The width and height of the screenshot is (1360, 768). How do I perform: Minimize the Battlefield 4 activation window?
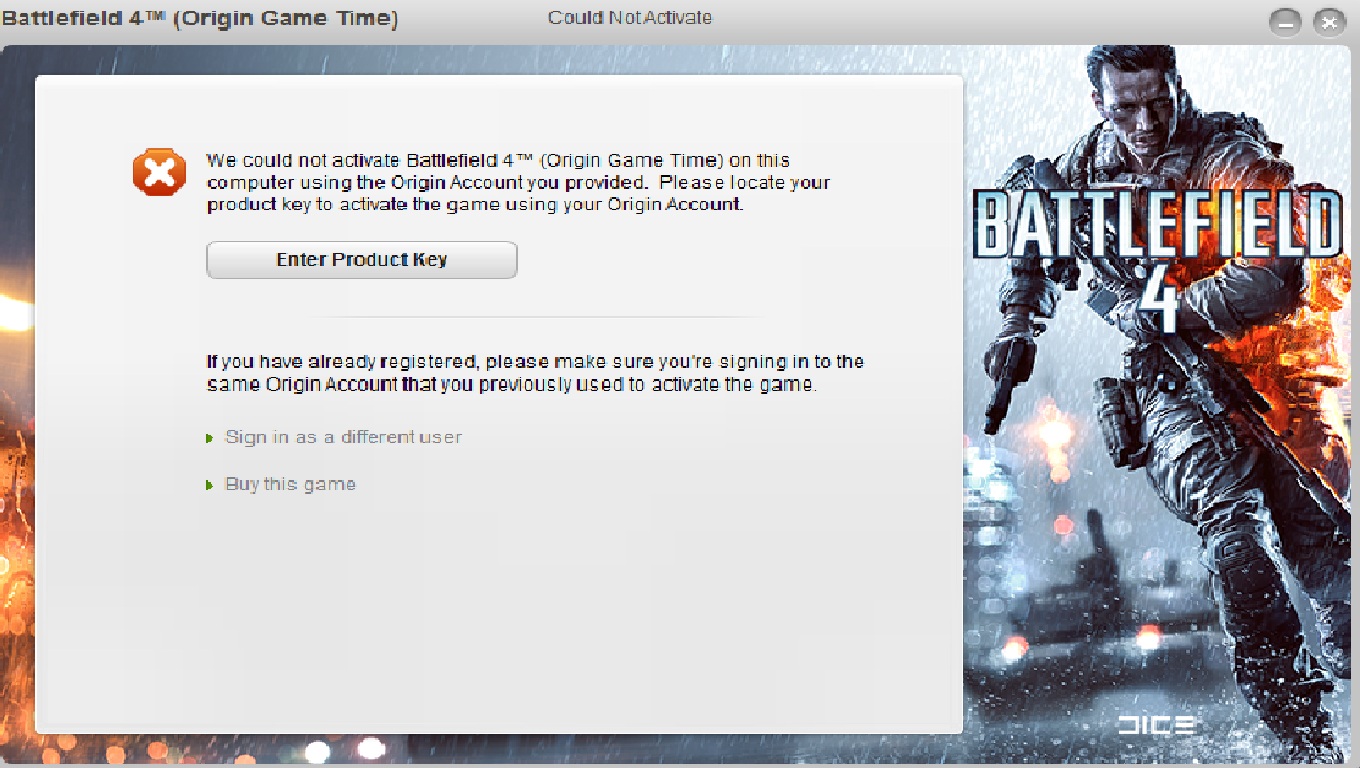[1287, 22]
